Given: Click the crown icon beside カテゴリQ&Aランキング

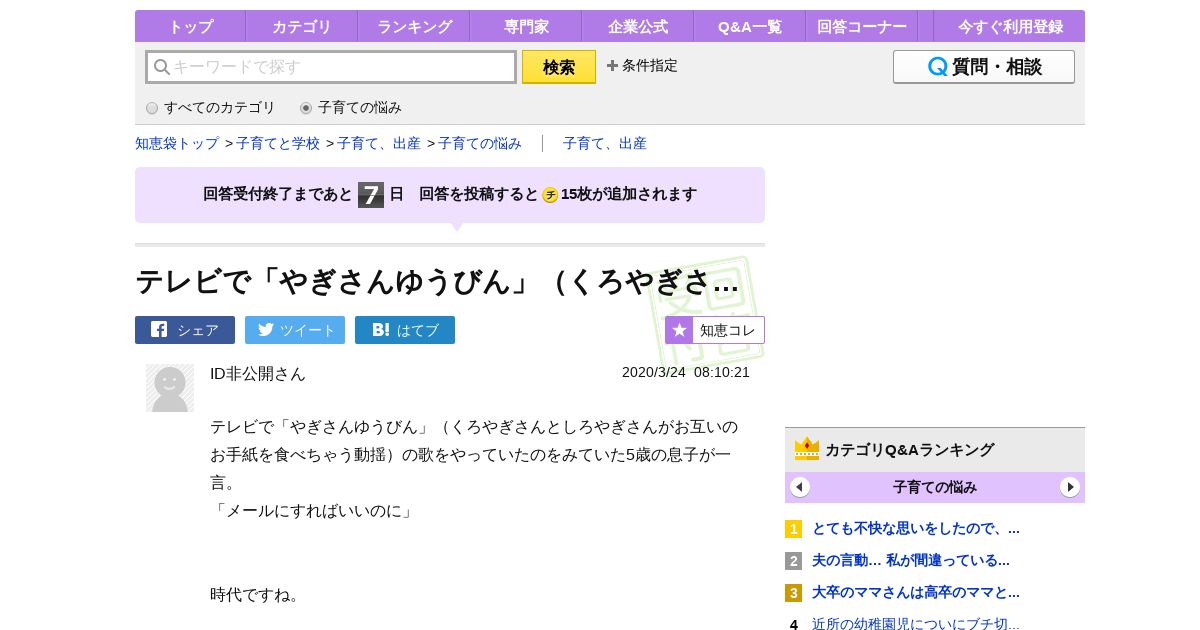Looking at the screenshot, I should [807, 449].
